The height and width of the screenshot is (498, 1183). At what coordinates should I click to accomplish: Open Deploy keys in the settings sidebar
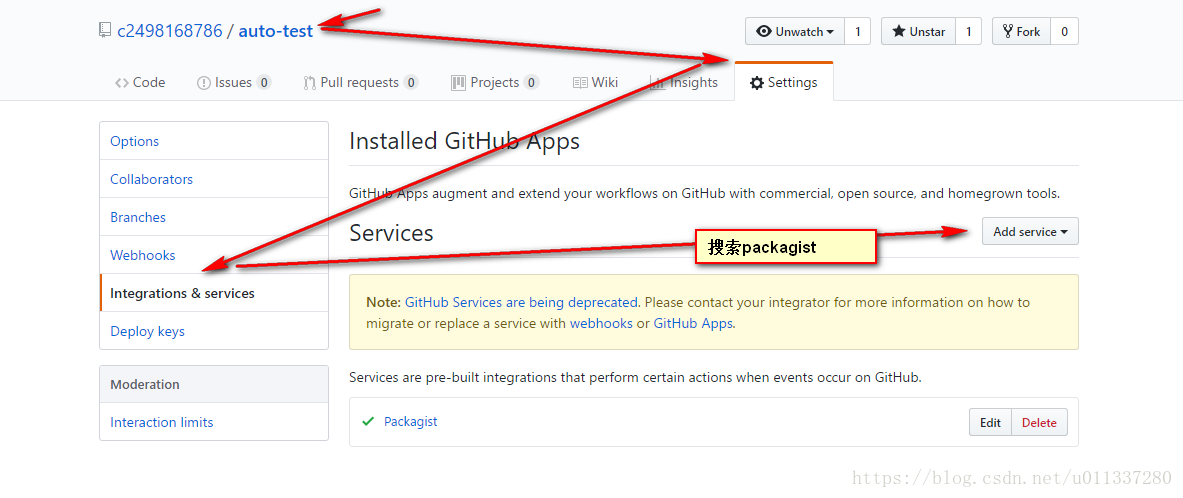(x=214, y=331)
